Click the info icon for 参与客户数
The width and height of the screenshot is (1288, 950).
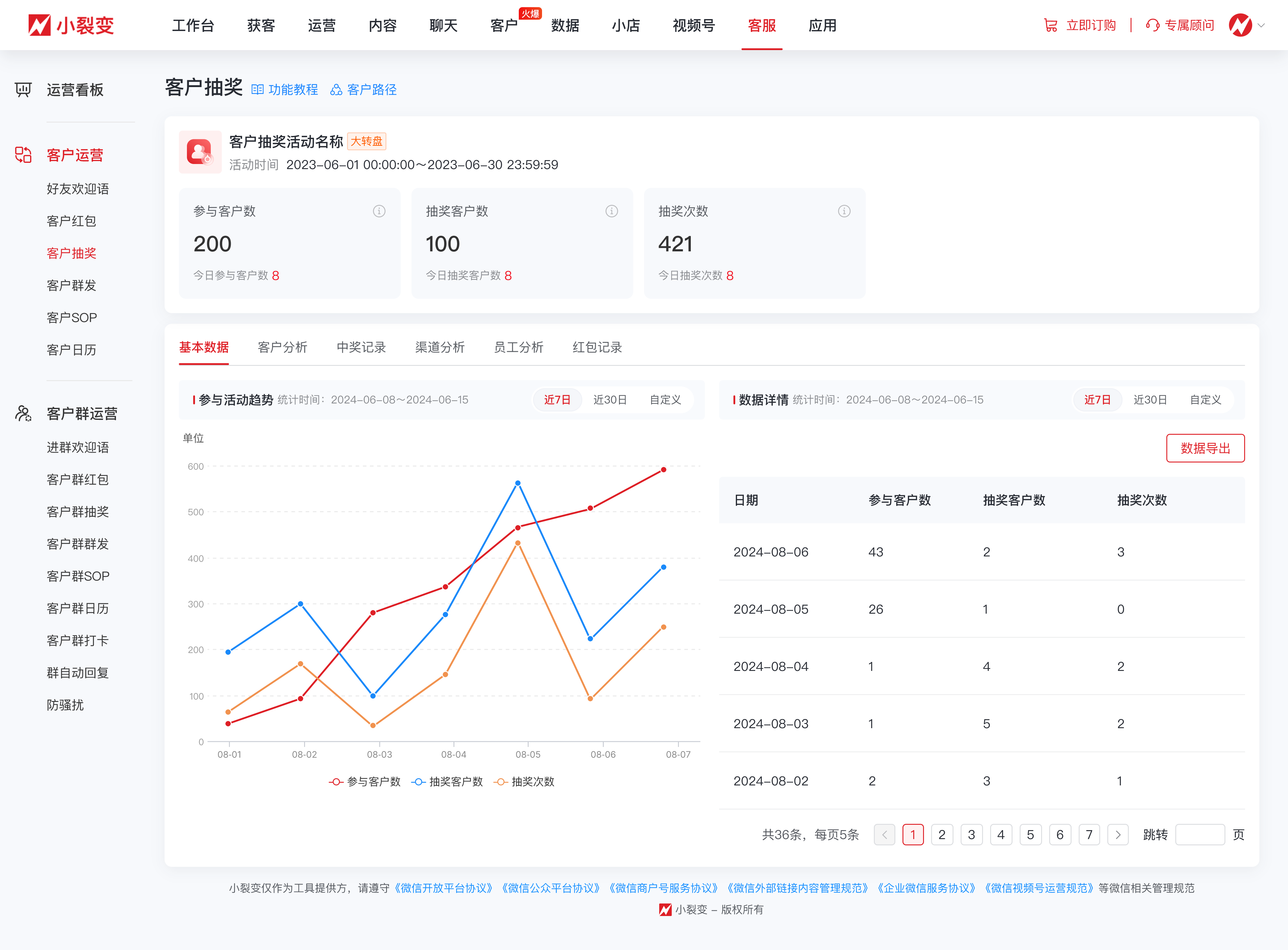379,211
